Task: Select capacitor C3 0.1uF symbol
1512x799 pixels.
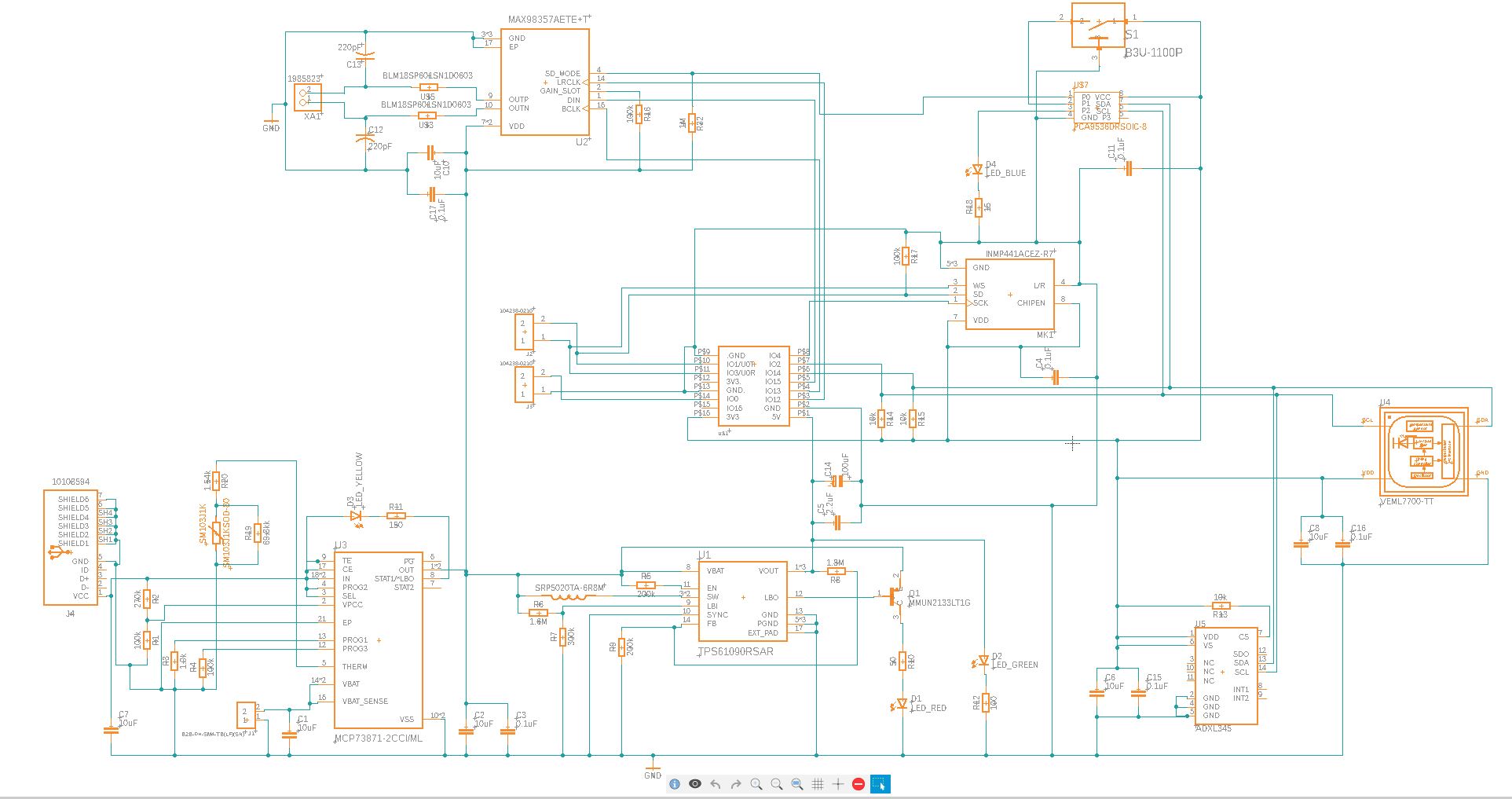Action: coord(508,731)
